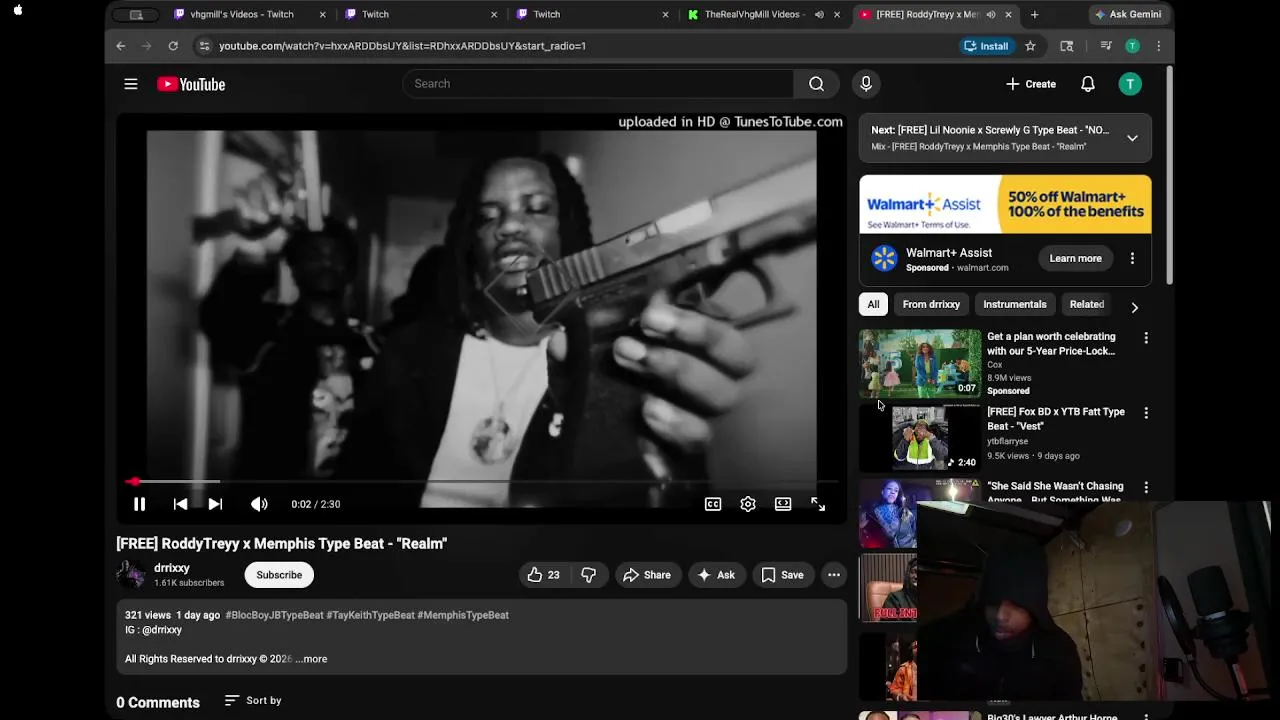Open options for Cox sponsored video
This screenshot has width=1280, height=720.
point(1146,338)
